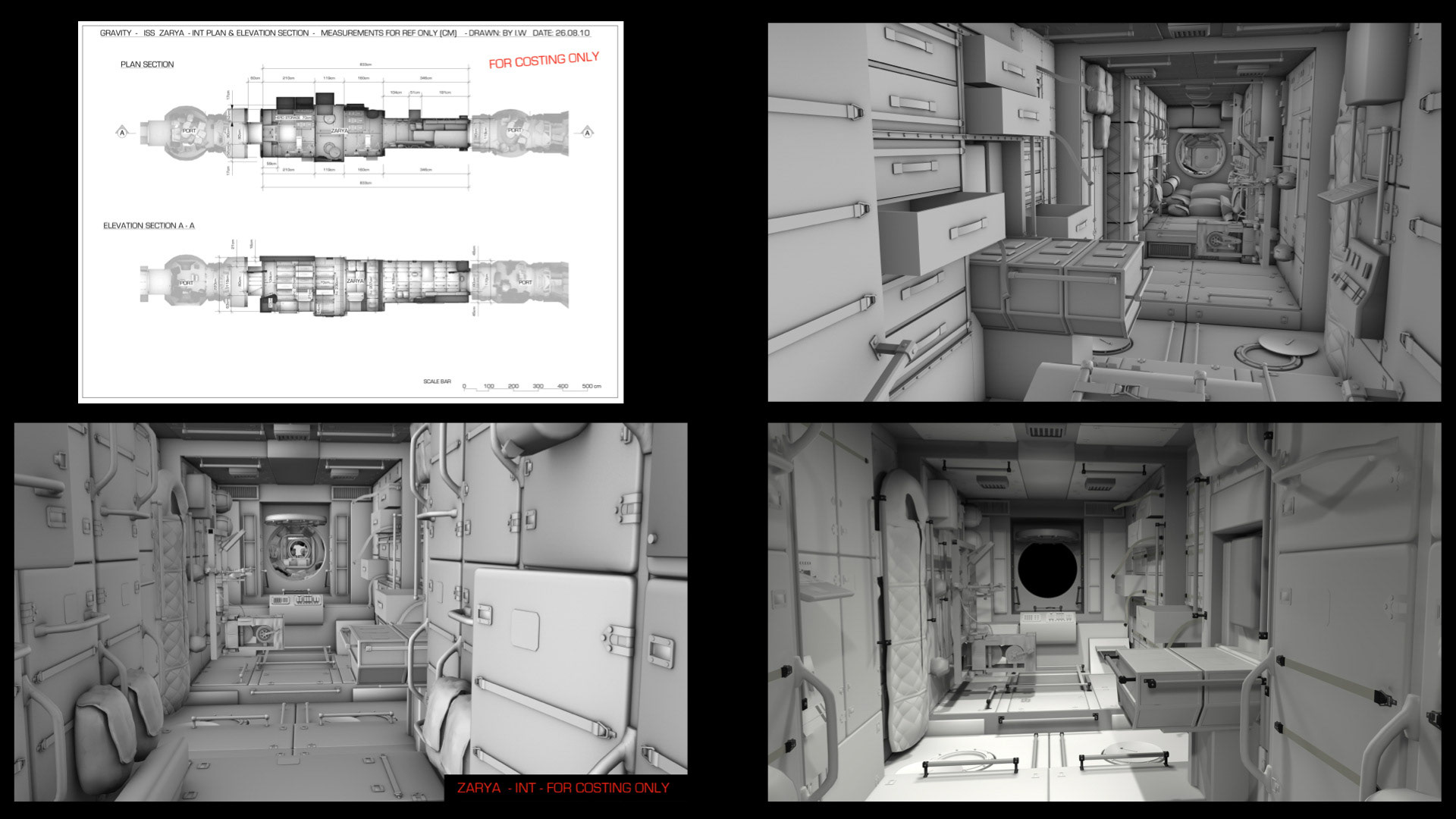Viewport: 1456px width, 819px height.
Task: Click the 'ZARYA' label in the plan section
Action: coord(339,130)
